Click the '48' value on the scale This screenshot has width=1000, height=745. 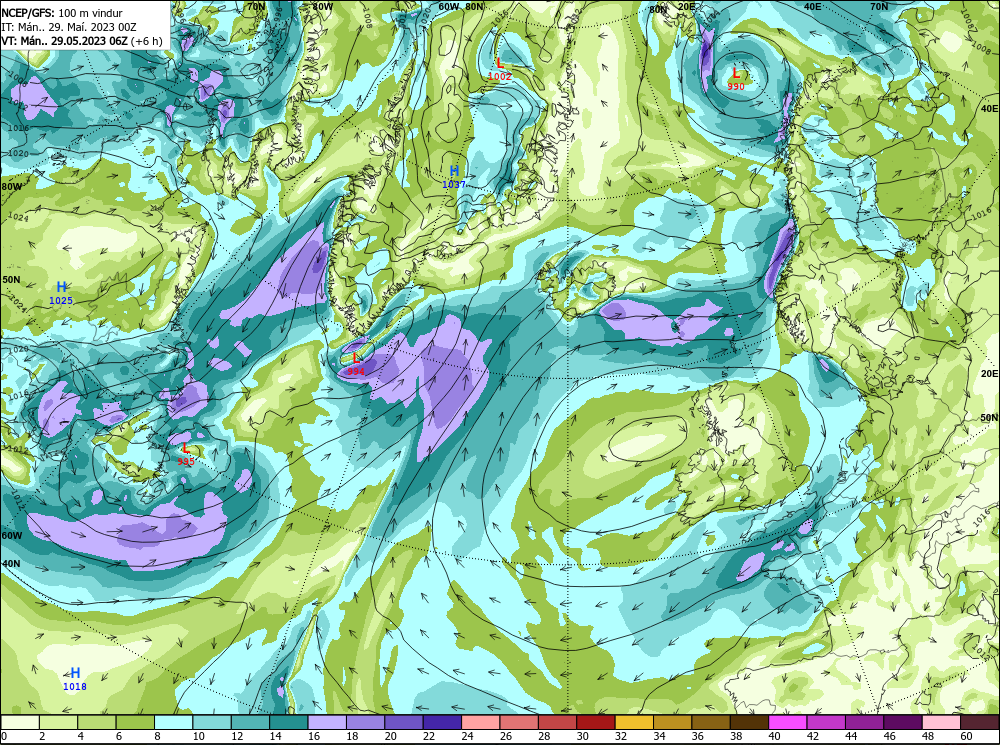click(927, 737)
